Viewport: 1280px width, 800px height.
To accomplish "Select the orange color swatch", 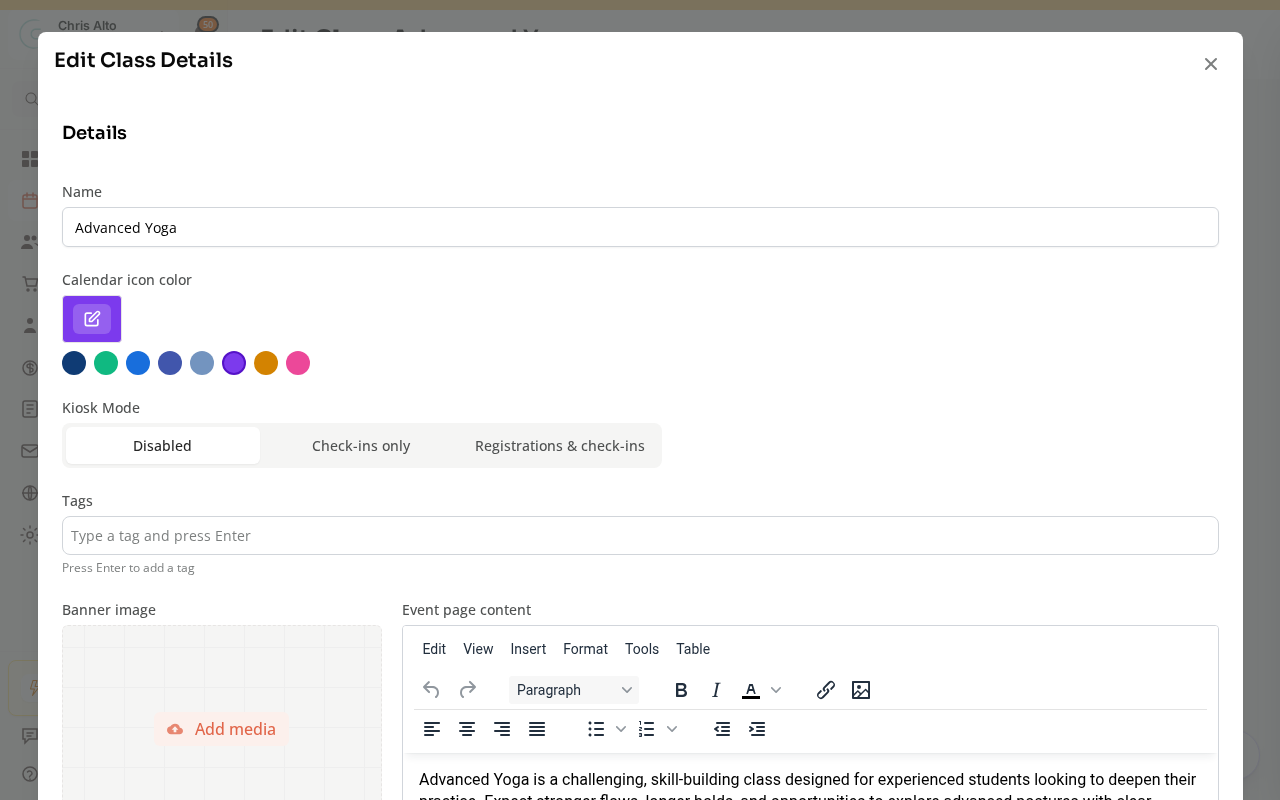I will (266, 363).
